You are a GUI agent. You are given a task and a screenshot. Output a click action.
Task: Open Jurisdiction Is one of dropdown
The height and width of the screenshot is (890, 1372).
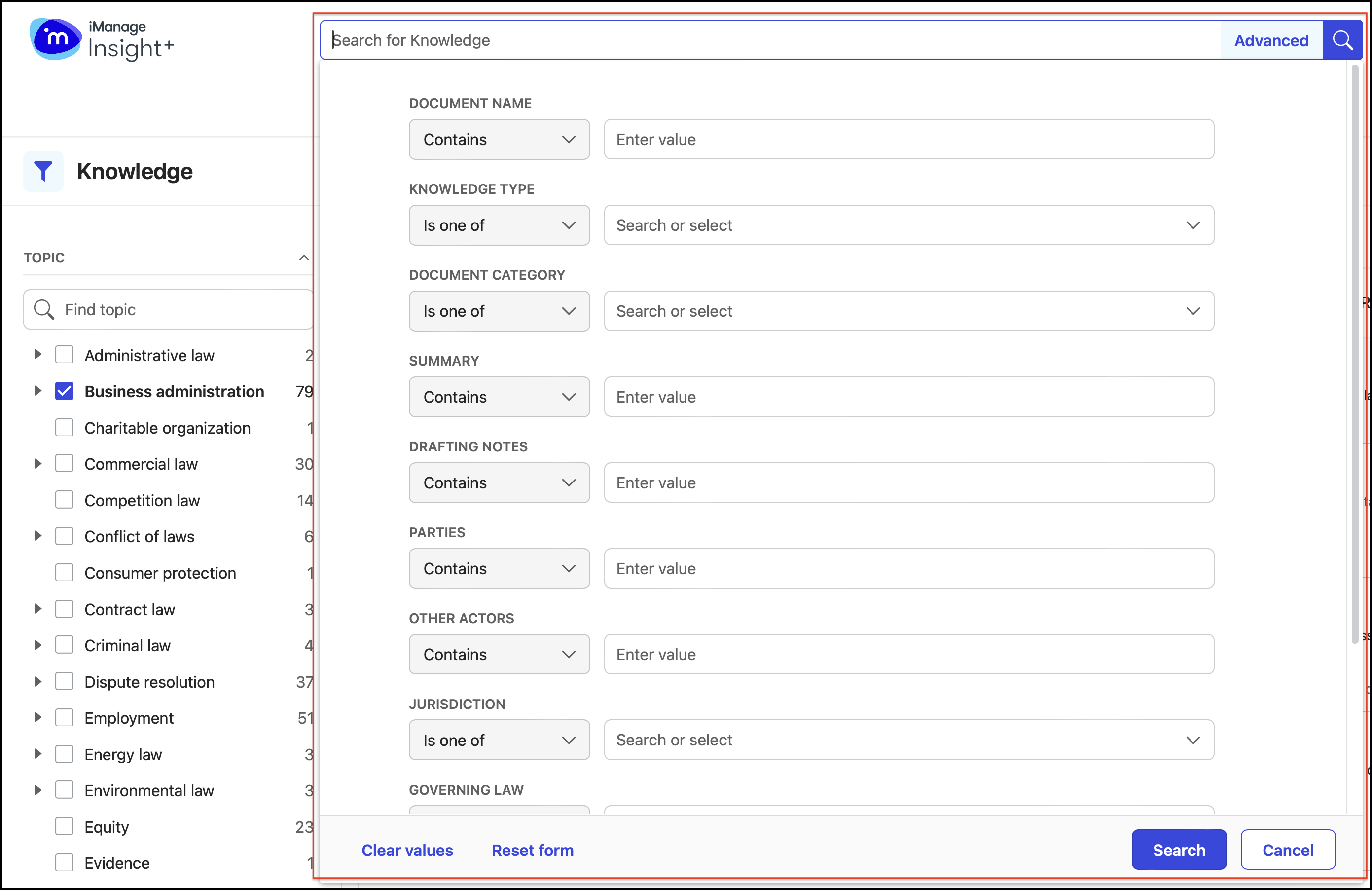click(499, 740)
